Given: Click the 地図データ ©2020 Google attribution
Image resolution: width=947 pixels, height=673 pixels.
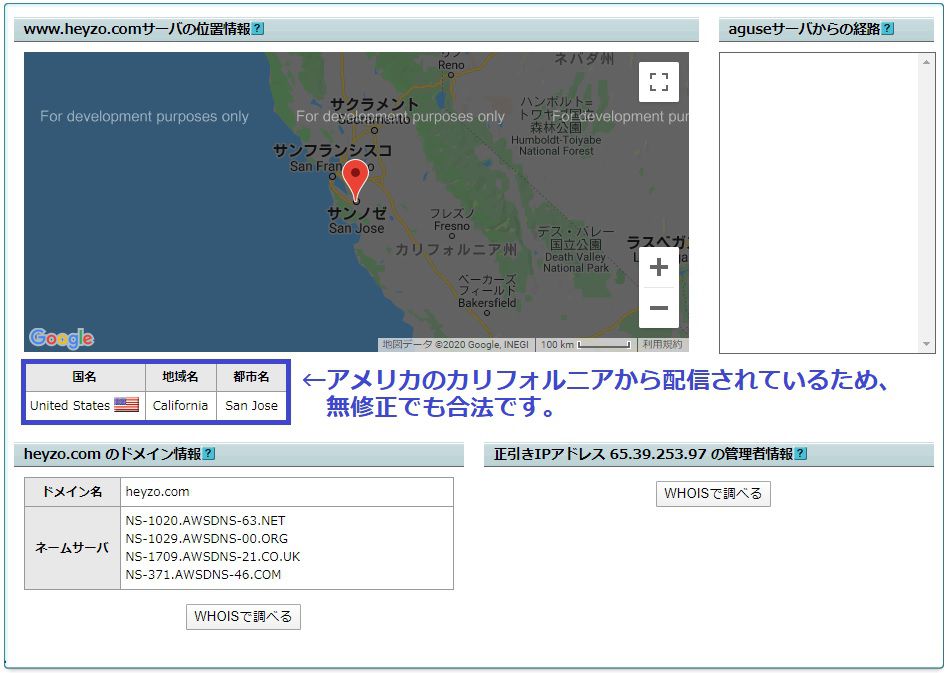Looking at the screenshot, I should [x=455, y=344].
